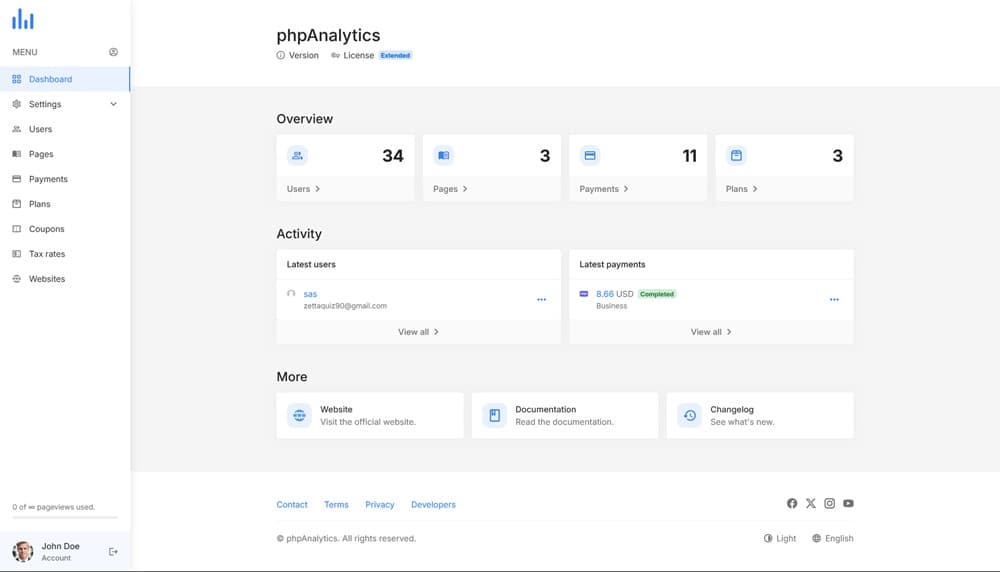
Task: Open Coupons in the sidebar
Action: [64, 228]
